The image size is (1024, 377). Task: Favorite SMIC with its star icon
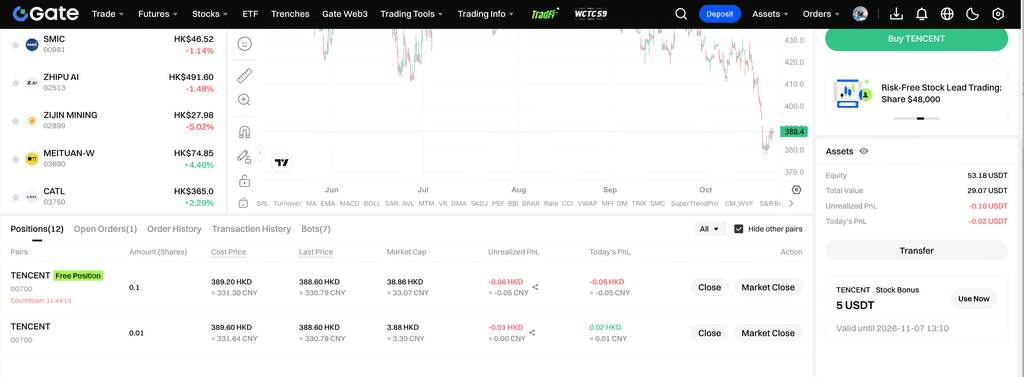(15, 45)
